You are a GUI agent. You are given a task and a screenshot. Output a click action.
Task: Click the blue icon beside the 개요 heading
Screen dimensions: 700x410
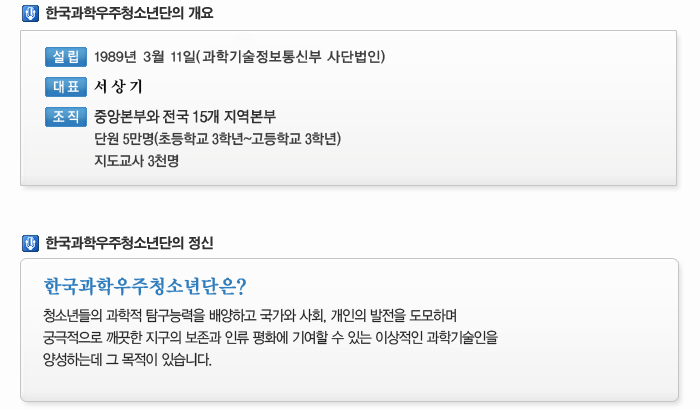29,14
